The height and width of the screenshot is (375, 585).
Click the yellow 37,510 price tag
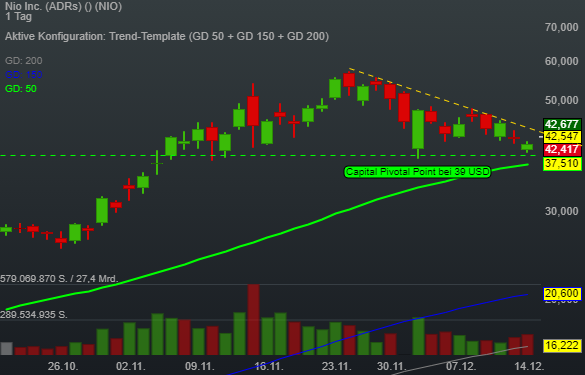point(562,163)
